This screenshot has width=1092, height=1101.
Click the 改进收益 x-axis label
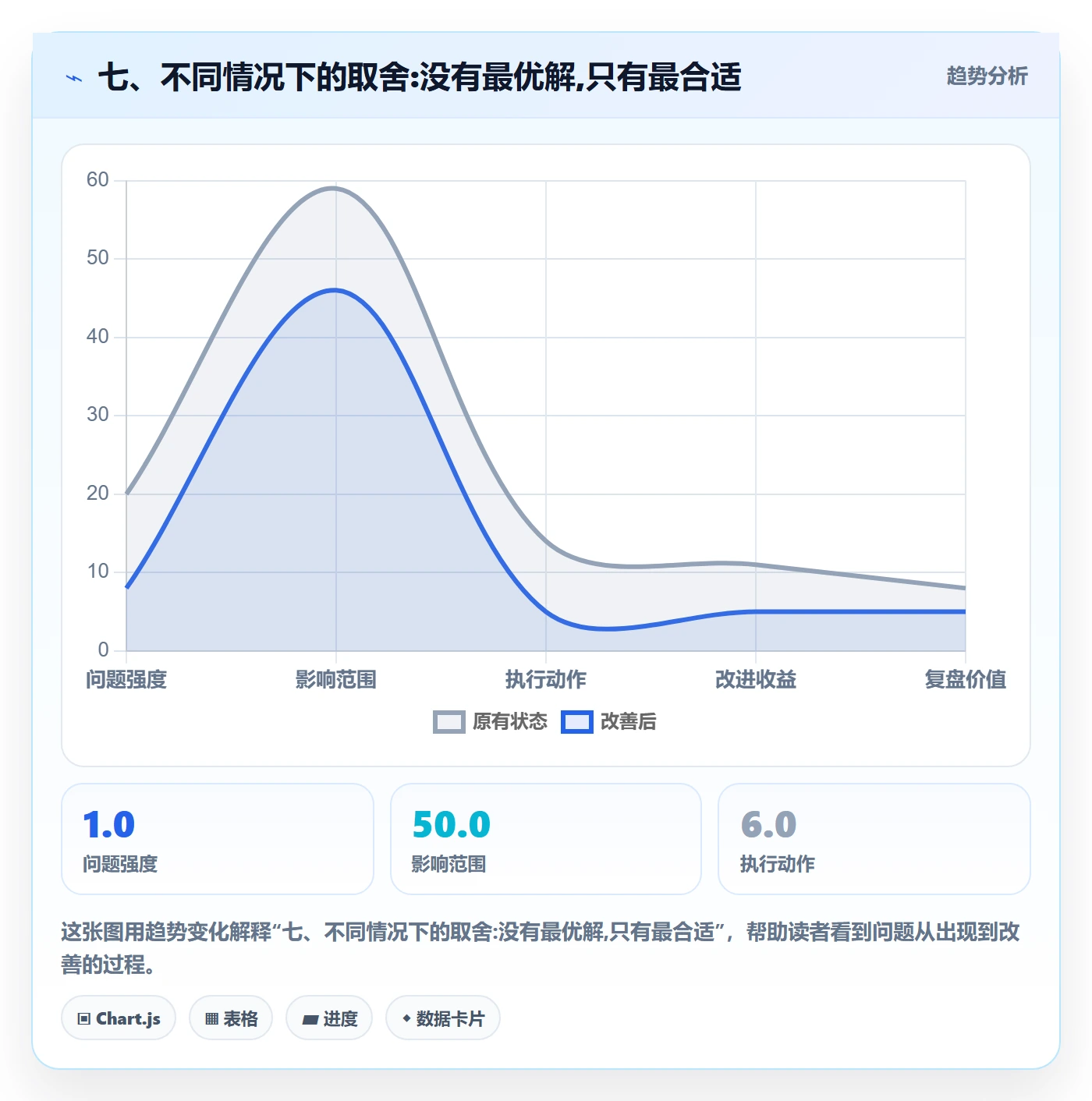756,680
